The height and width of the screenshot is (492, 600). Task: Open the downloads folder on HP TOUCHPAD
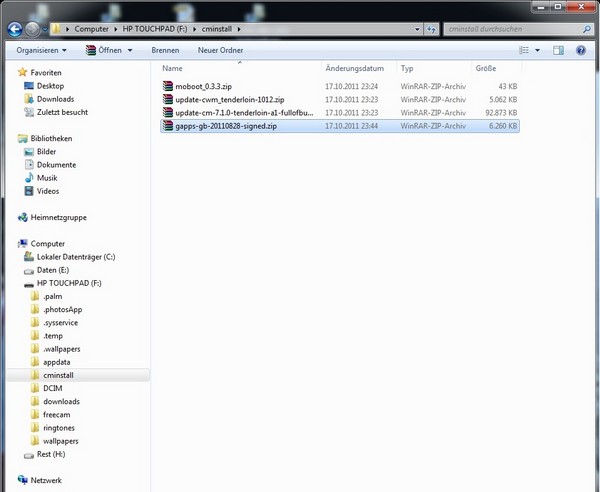point(61,402)
